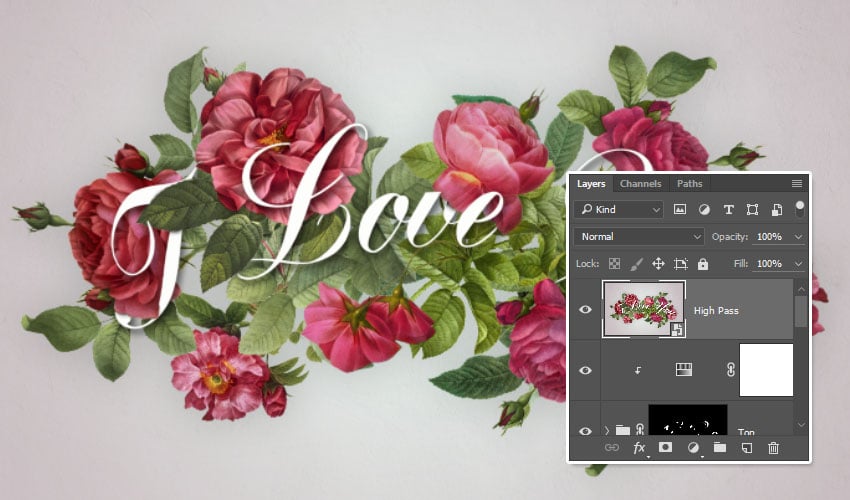The width and height of the screenshot is (850, 500).
Task: Add a layer mask button
Action: [665, 447]
